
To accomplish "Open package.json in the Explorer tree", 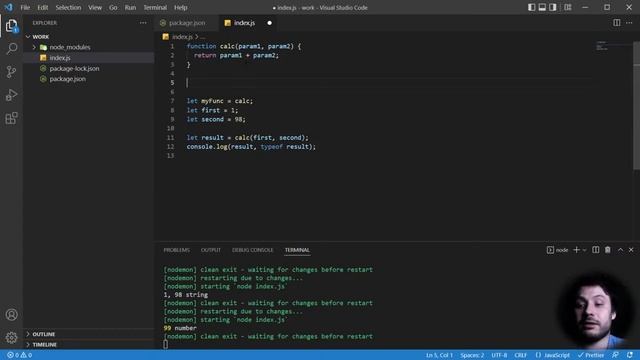I will pyautogui.click(x=89, y=79).
